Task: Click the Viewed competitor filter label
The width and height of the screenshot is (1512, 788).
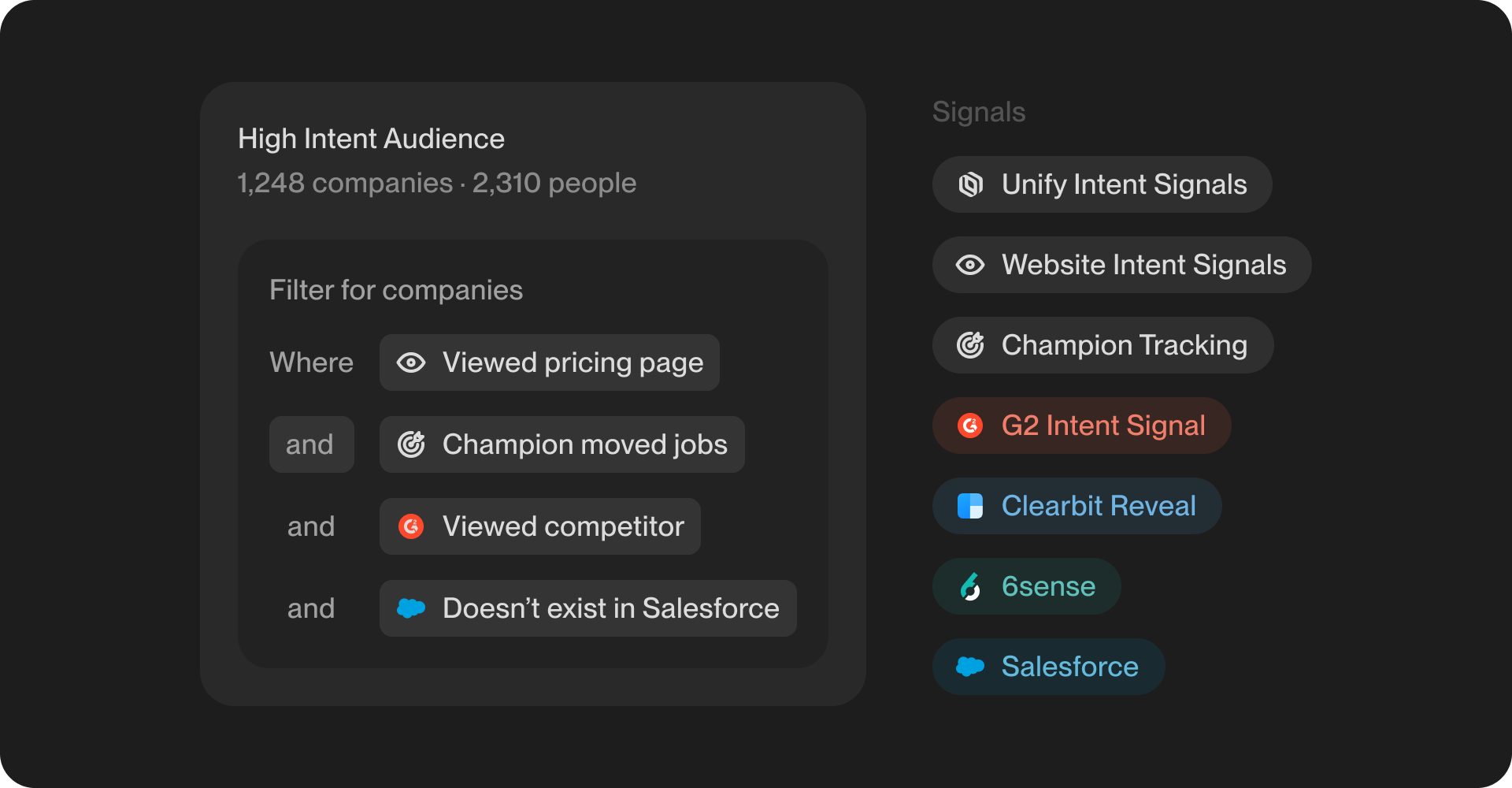Action: [563, 526]
